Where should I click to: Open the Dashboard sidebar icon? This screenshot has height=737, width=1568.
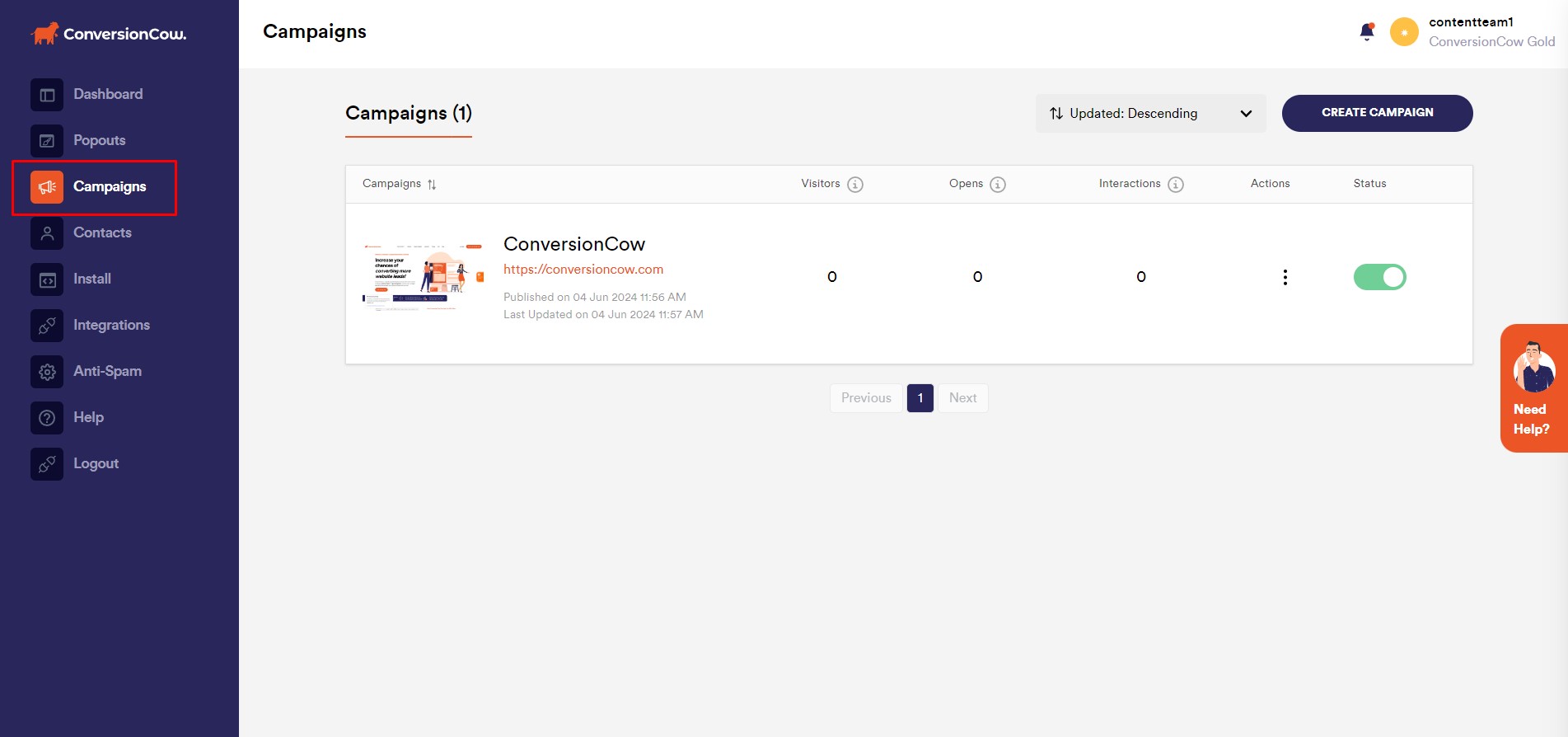47,95
